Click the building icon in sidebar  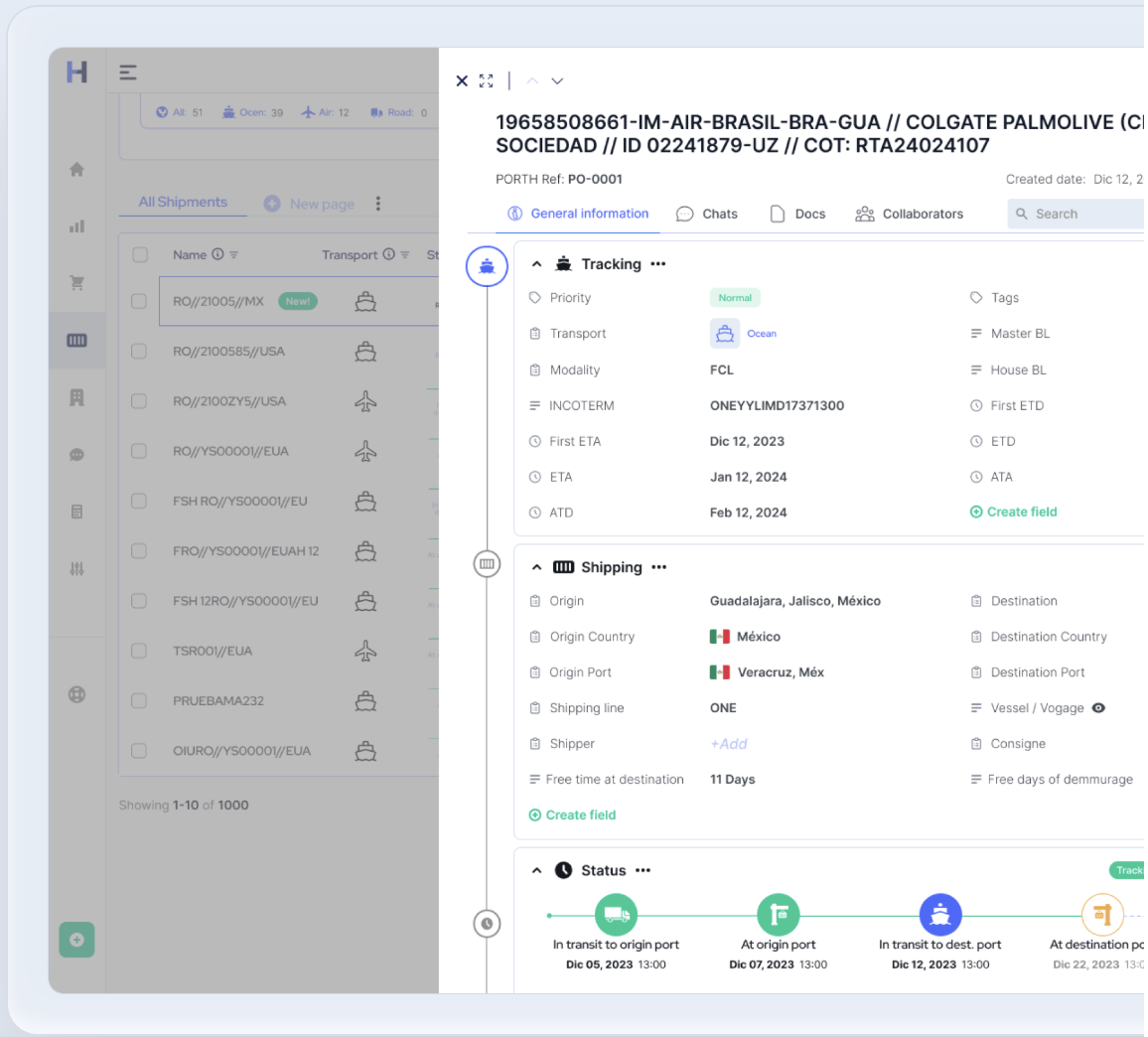(x=76, y=397)
